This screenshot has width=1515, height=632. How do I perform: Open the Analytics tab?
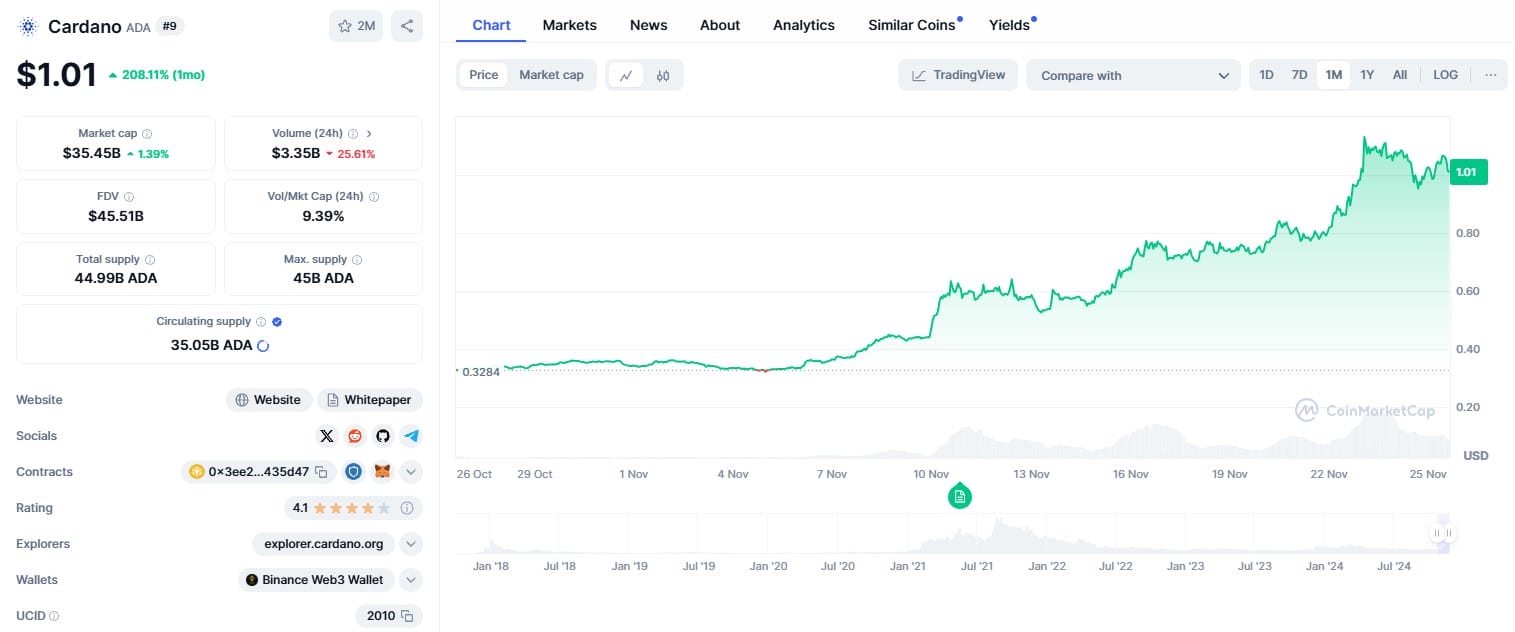[x=804, y=25]
